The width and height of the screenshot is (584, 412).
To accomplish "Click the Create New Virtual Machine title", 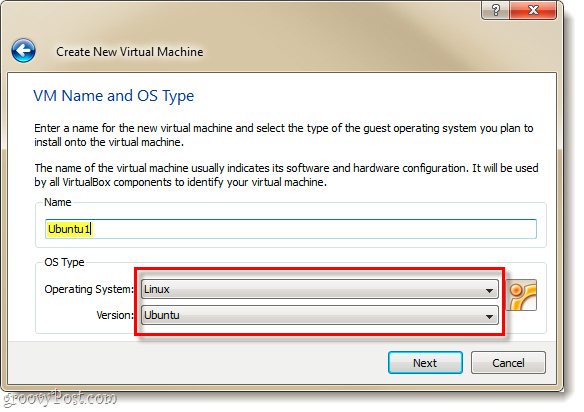I will click(x=130, y=52).
